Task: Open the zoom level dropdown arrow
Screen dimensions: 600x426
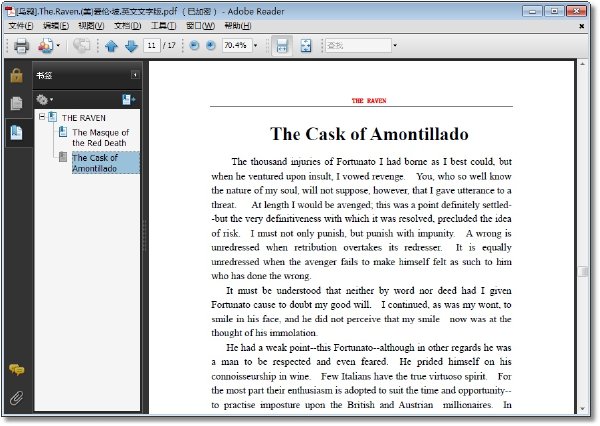Action: click(256, 46)
